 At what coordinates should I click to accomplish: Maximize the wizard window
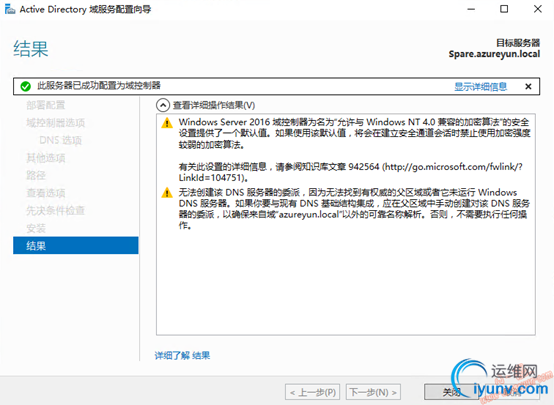coord(504,9)
